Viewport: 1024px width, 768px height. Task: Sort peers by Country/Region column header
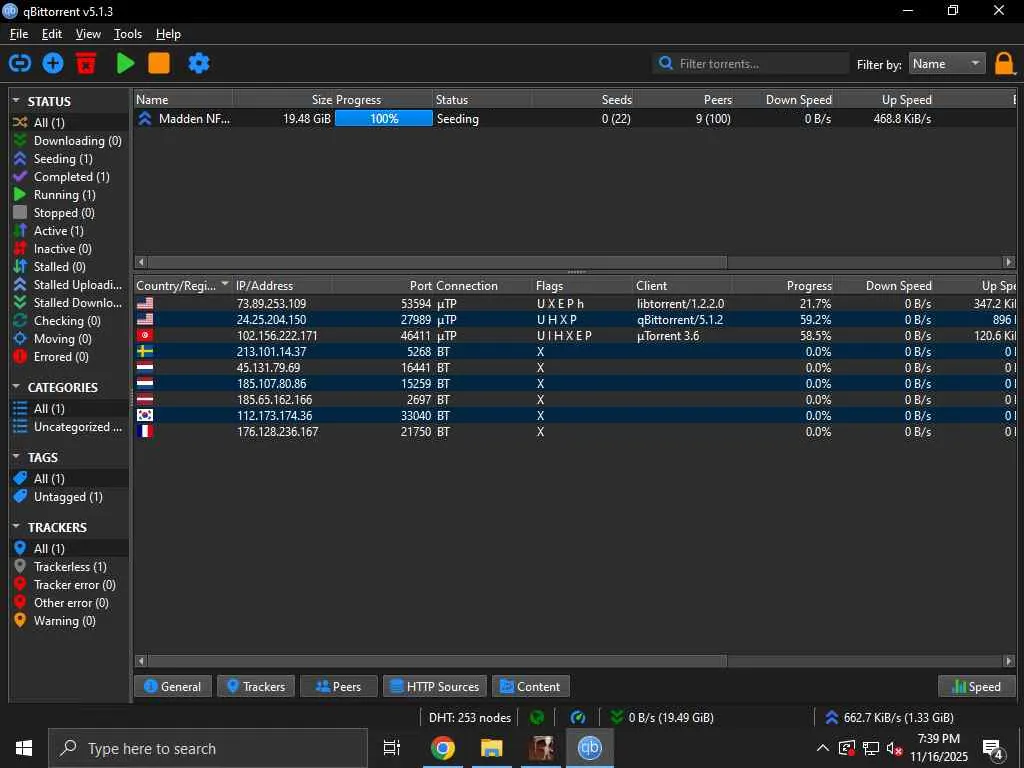[182, 285]
